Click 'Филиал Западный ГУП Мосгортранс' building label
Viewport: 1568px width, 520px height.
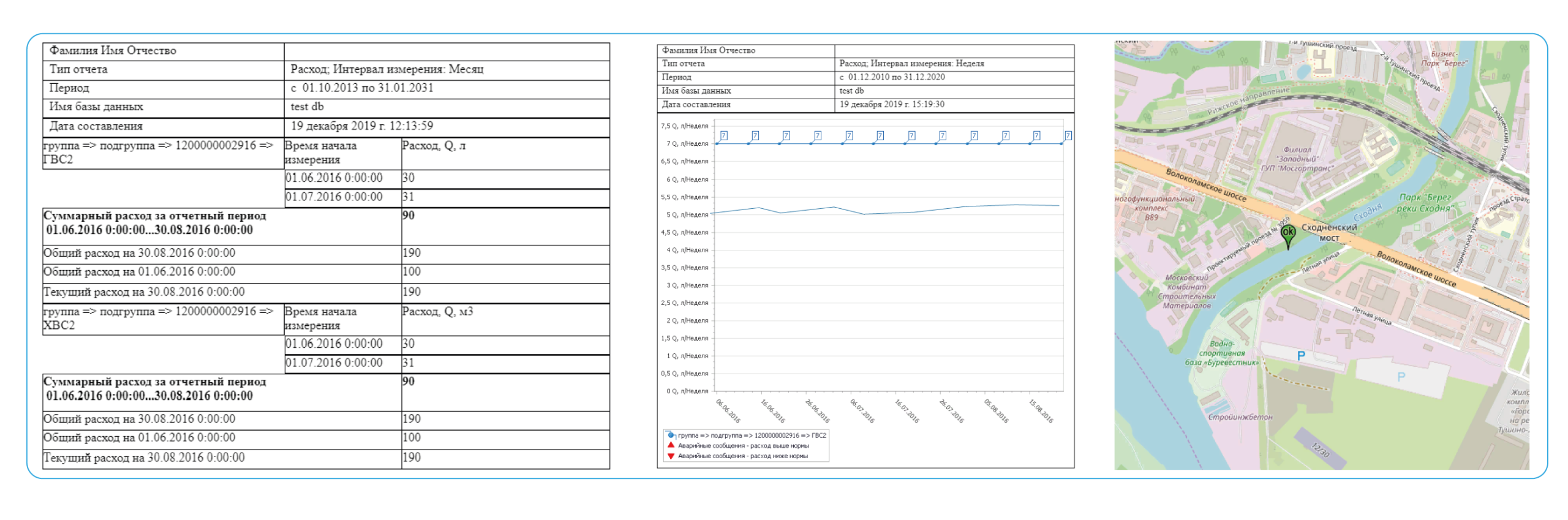pyautogui.click(x=1297, y=159)
